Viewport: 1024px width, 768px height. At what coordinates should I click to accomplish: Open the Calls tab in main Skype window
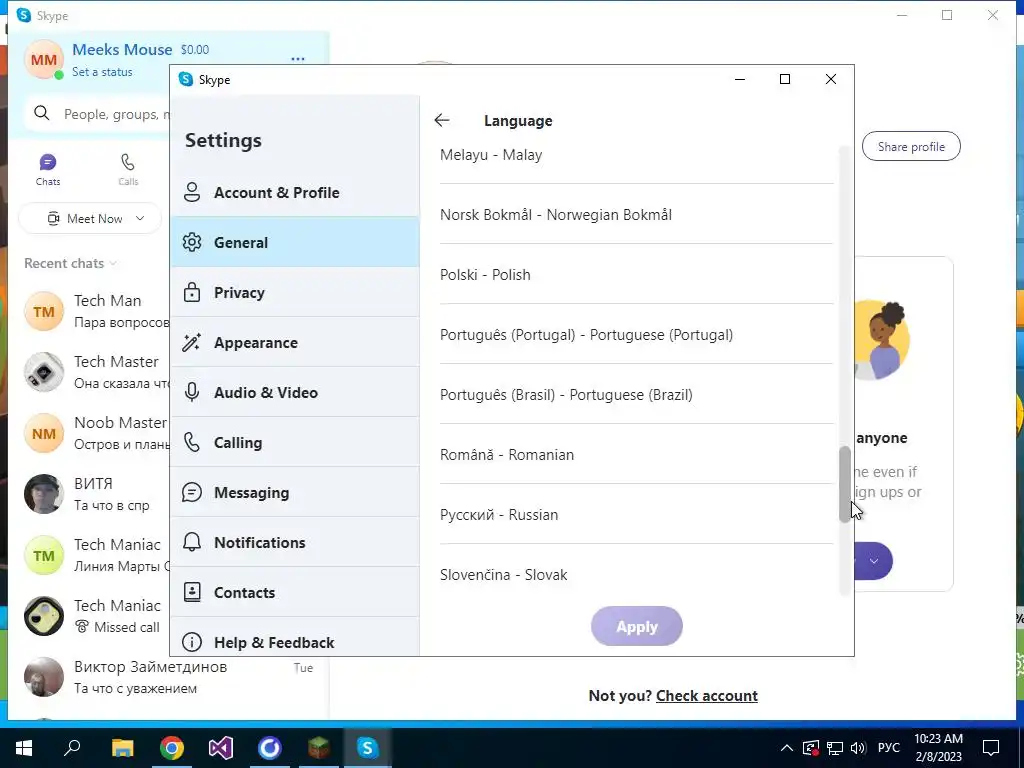pos(128,170)
